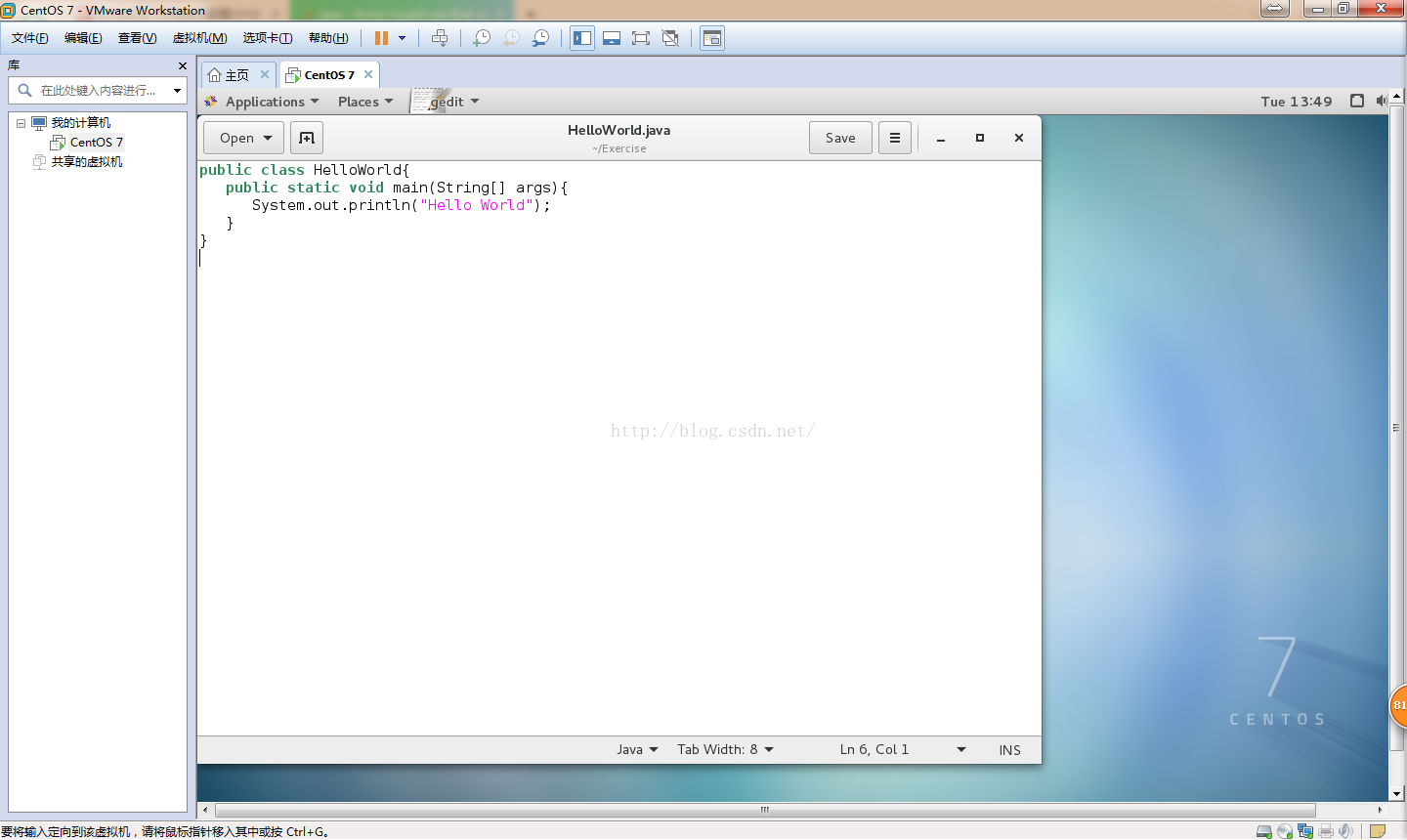This screenshot has height=840, width=1407.
Task: Click the clock showing Tue 13:49
Action: [1297, 102]
